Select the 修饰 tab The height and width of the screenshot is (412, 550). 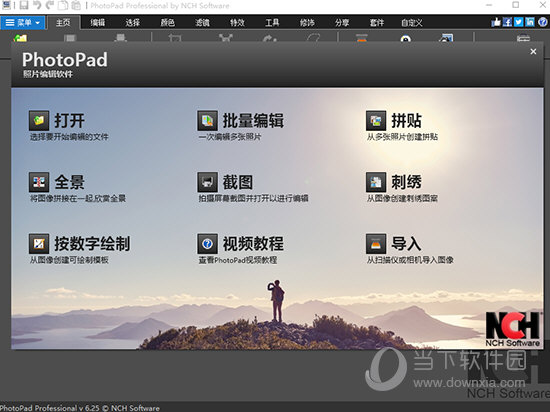(x=307, y=23)
